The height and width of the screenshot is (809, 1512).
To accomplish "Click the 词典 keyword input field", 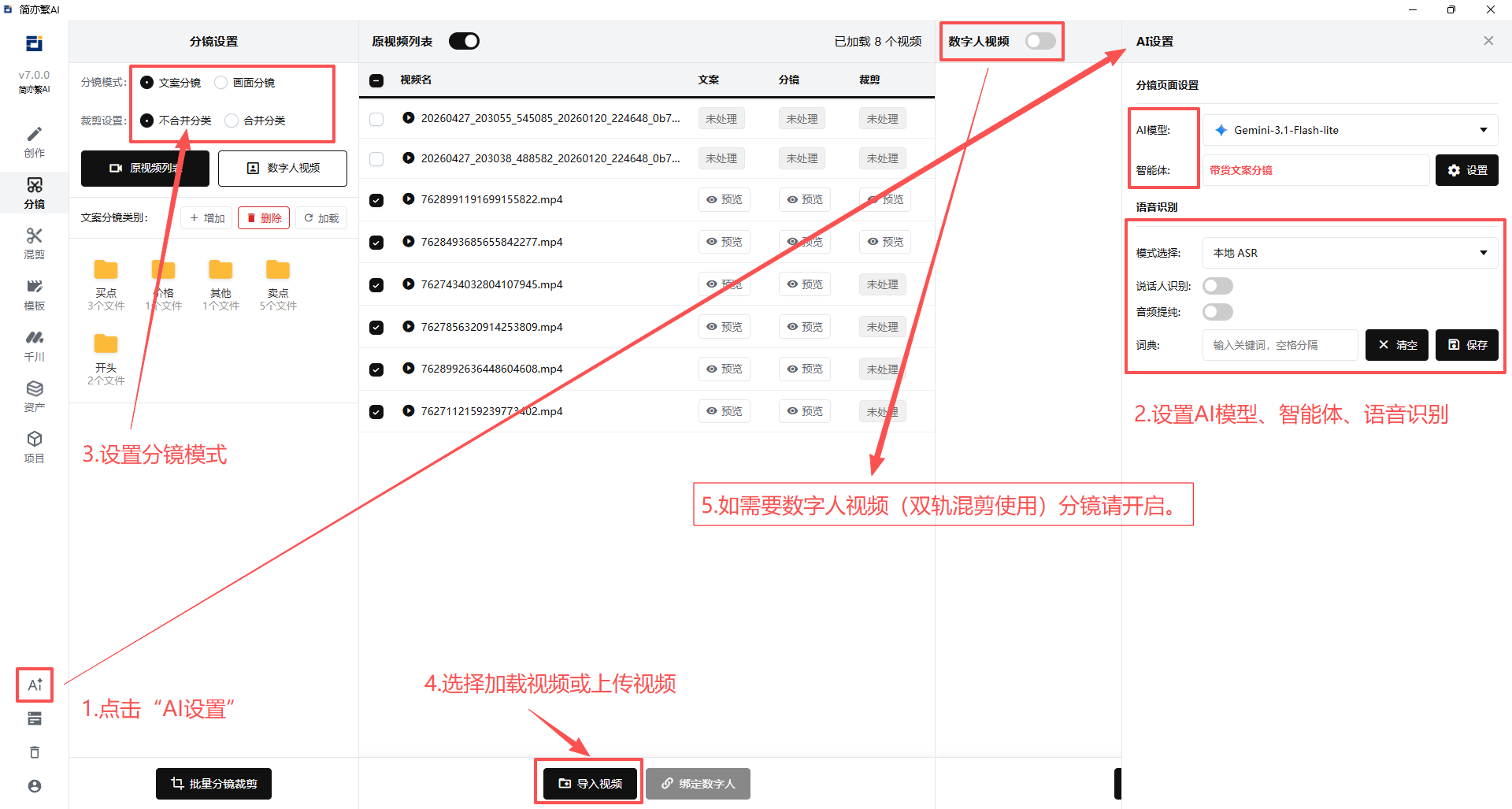I will coord(1280,345).
